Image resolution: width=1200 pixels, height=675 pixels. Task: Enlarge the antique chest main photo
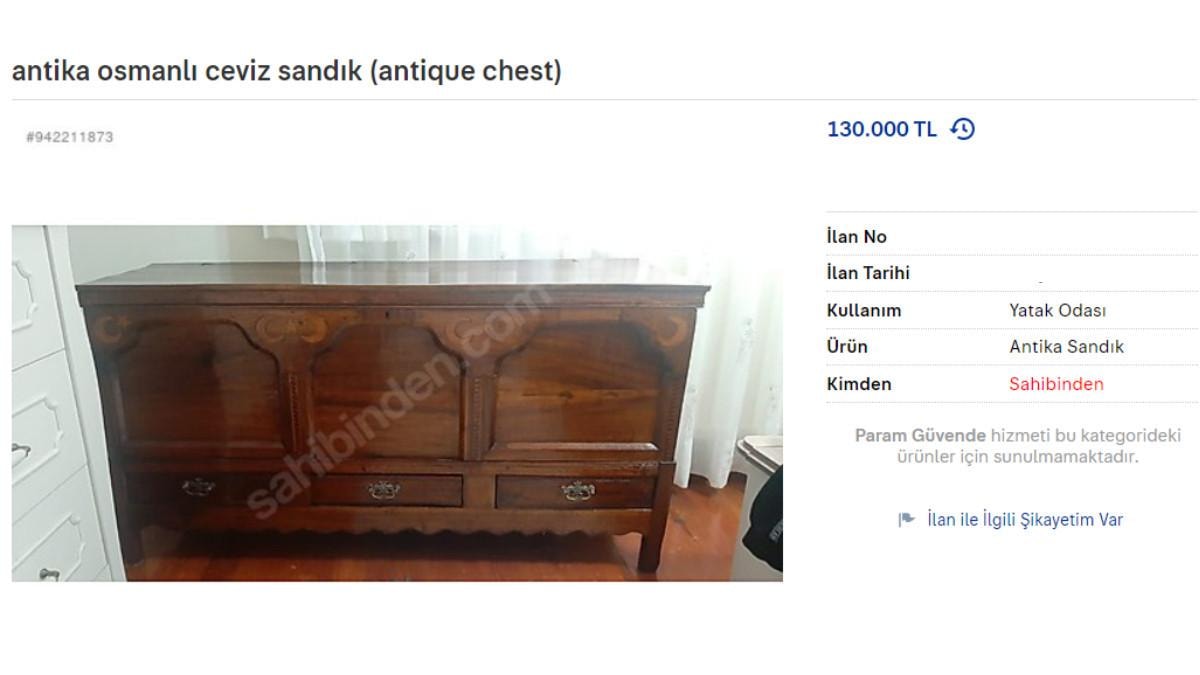pyautogui.click(x=397, y=403)
